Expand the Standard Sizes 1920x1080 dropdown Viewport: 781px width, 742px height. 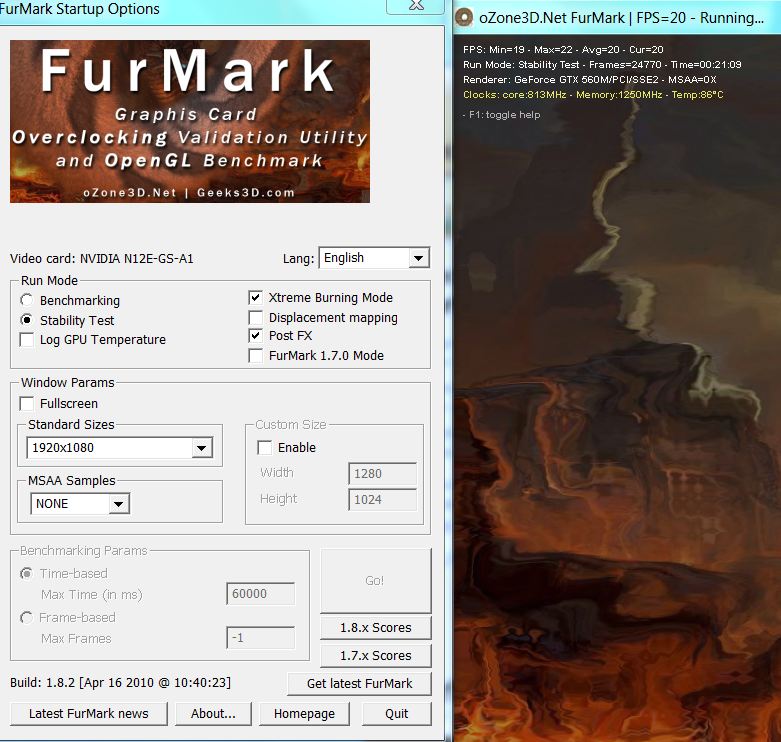(x=120, y=448)
